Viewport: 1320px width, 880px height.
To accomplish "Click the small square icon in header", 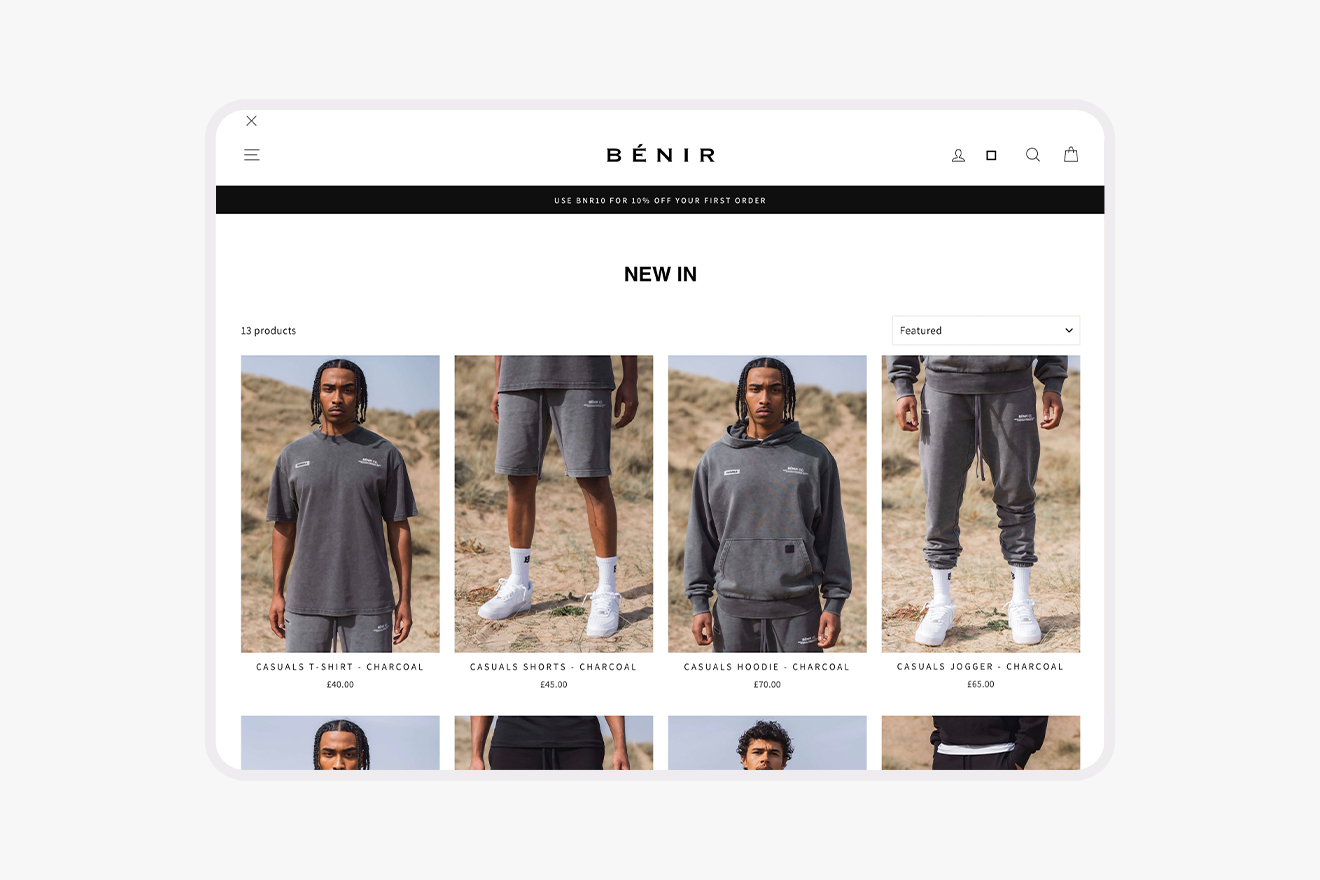I will (991, 155).
